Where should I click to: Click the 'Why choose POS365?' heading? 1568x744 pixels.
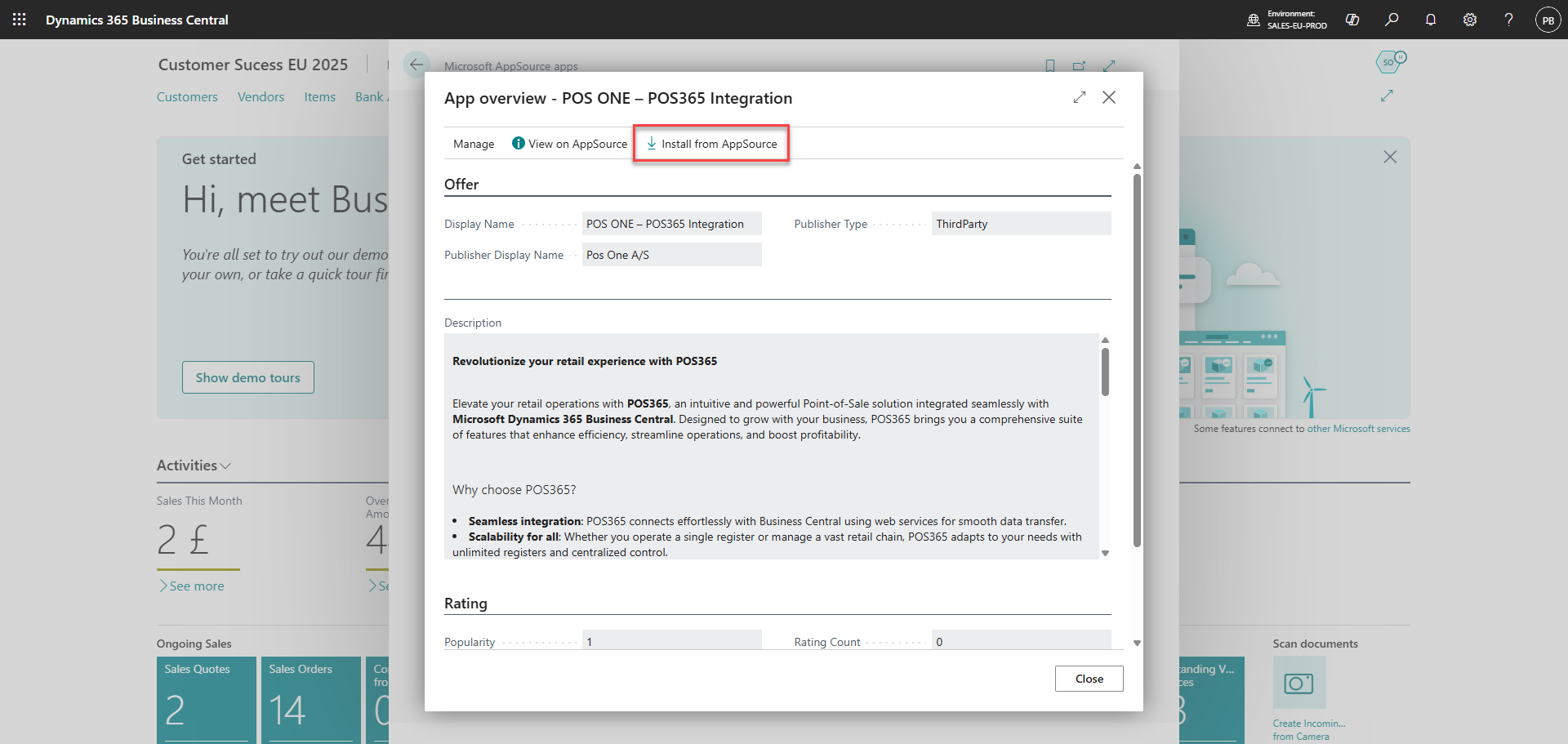pyautogui.click(x=514, y=490)
